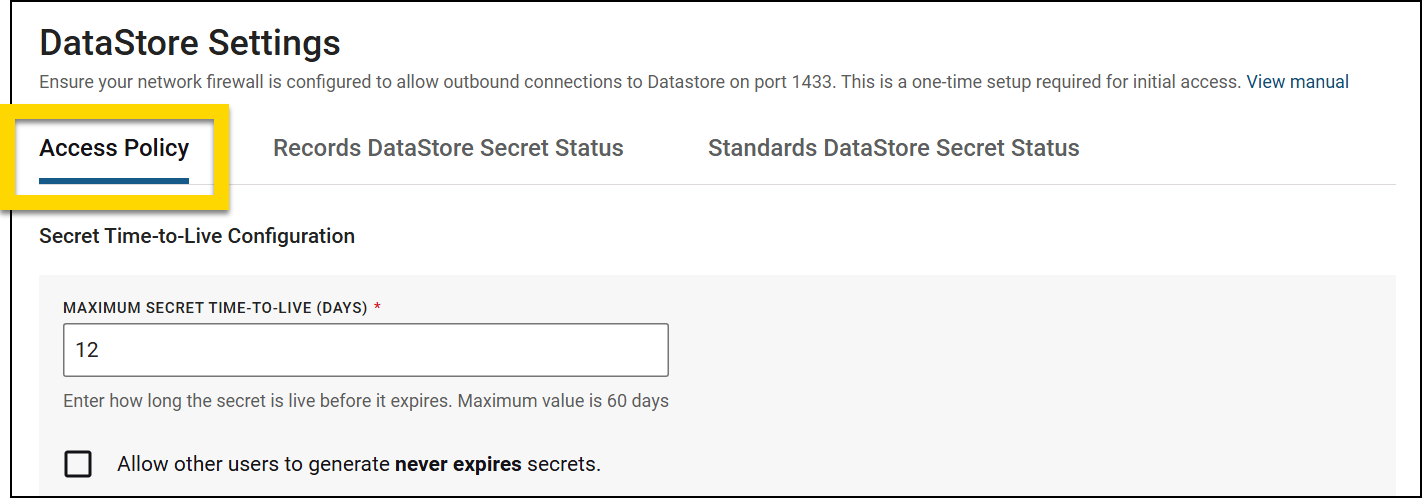This screenshot has height=498, width=1422.
Task: Place cursor on the value 12
Action: pyautogui.click(x=87, y=351)
